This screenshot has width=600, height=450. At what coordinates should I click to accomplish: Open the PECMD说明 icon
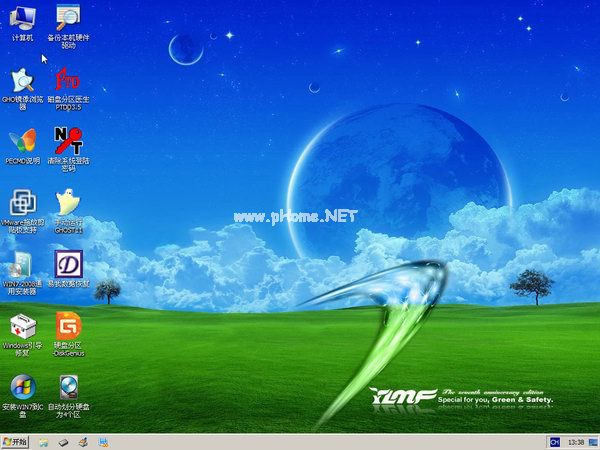[22, 141]
